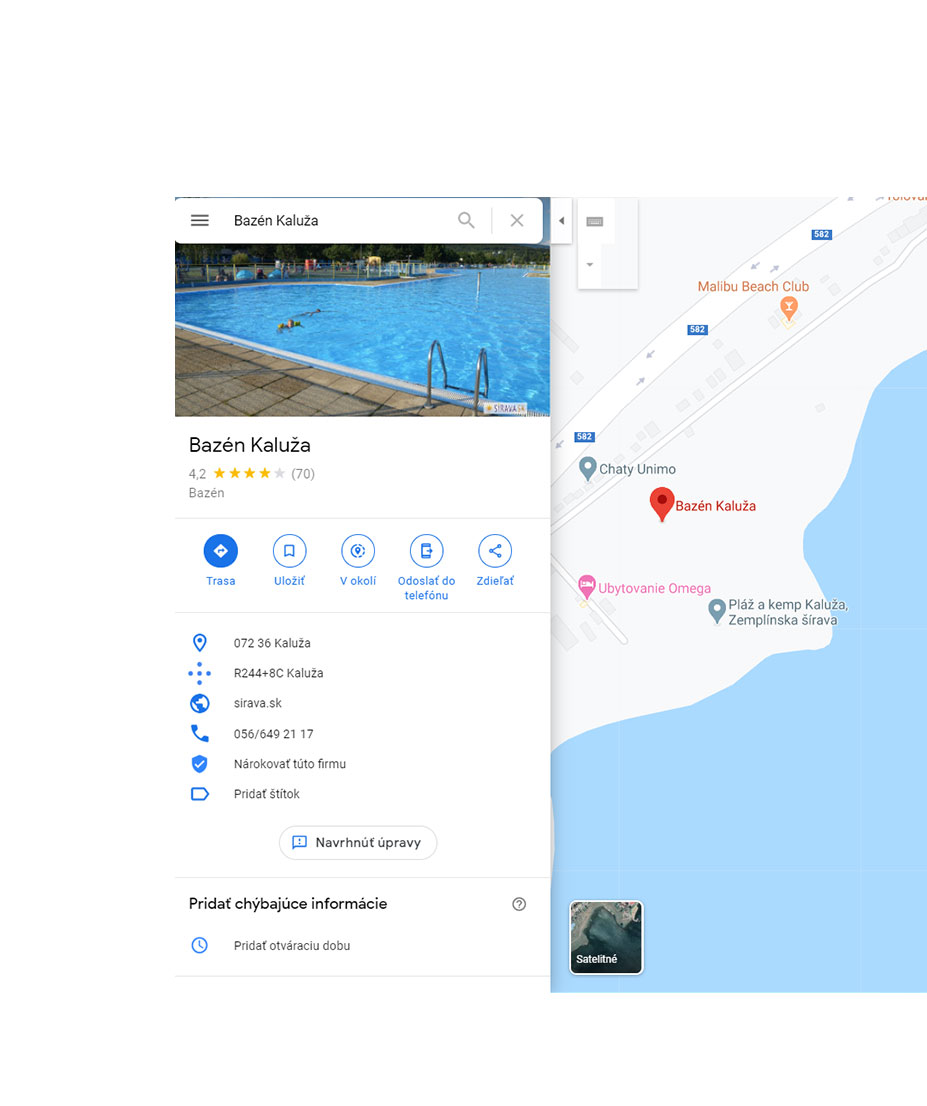
Task: Click the Trasa directions icon
Action: click(221, 551)
